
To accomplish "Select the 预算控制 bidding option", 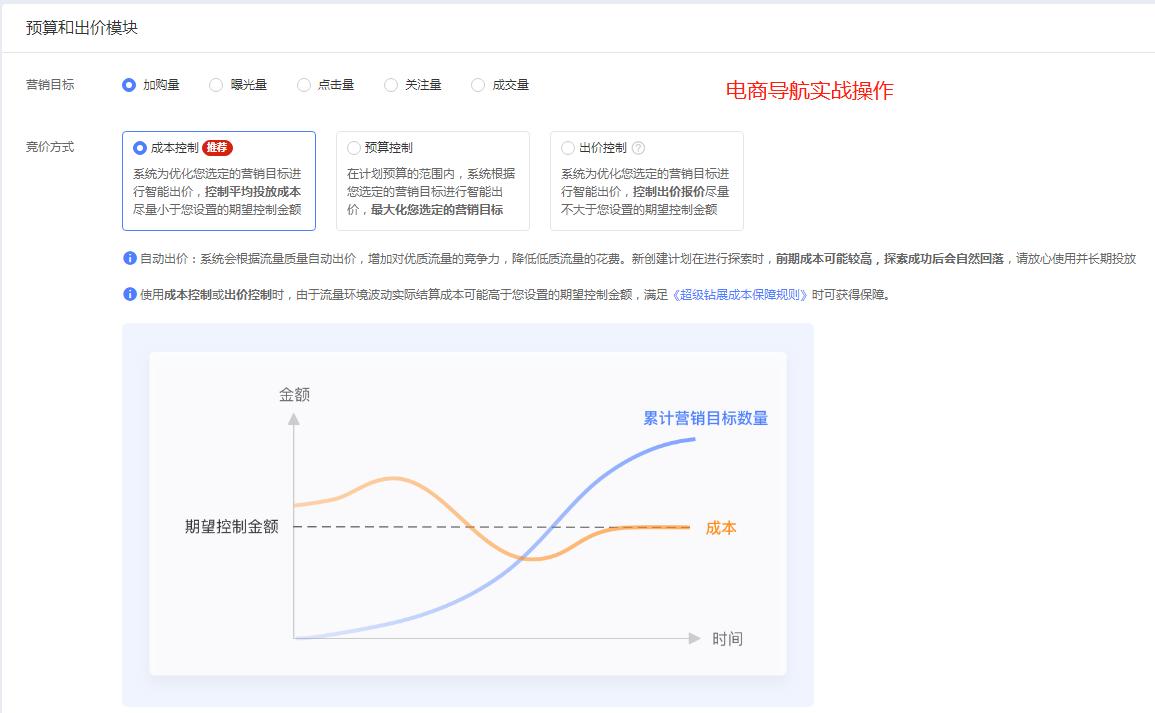I will click(355, 146).
